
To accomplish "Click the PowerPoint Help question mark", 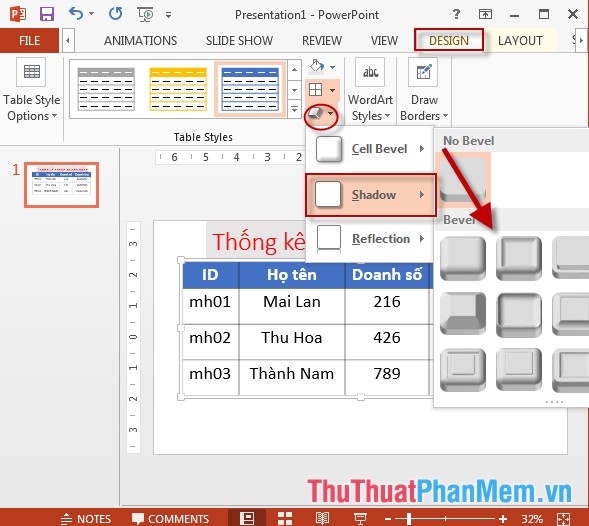I will point(456,14).
